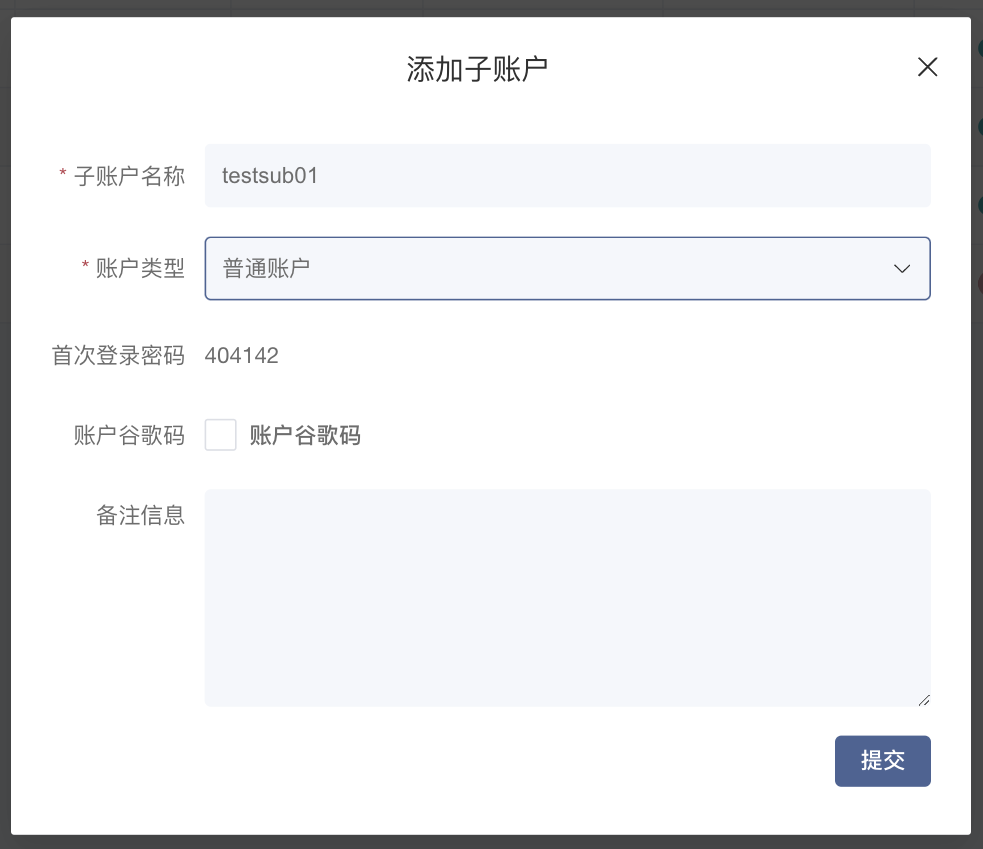
Task: Click the 子账户名称 field label
Action: [129, 176]
